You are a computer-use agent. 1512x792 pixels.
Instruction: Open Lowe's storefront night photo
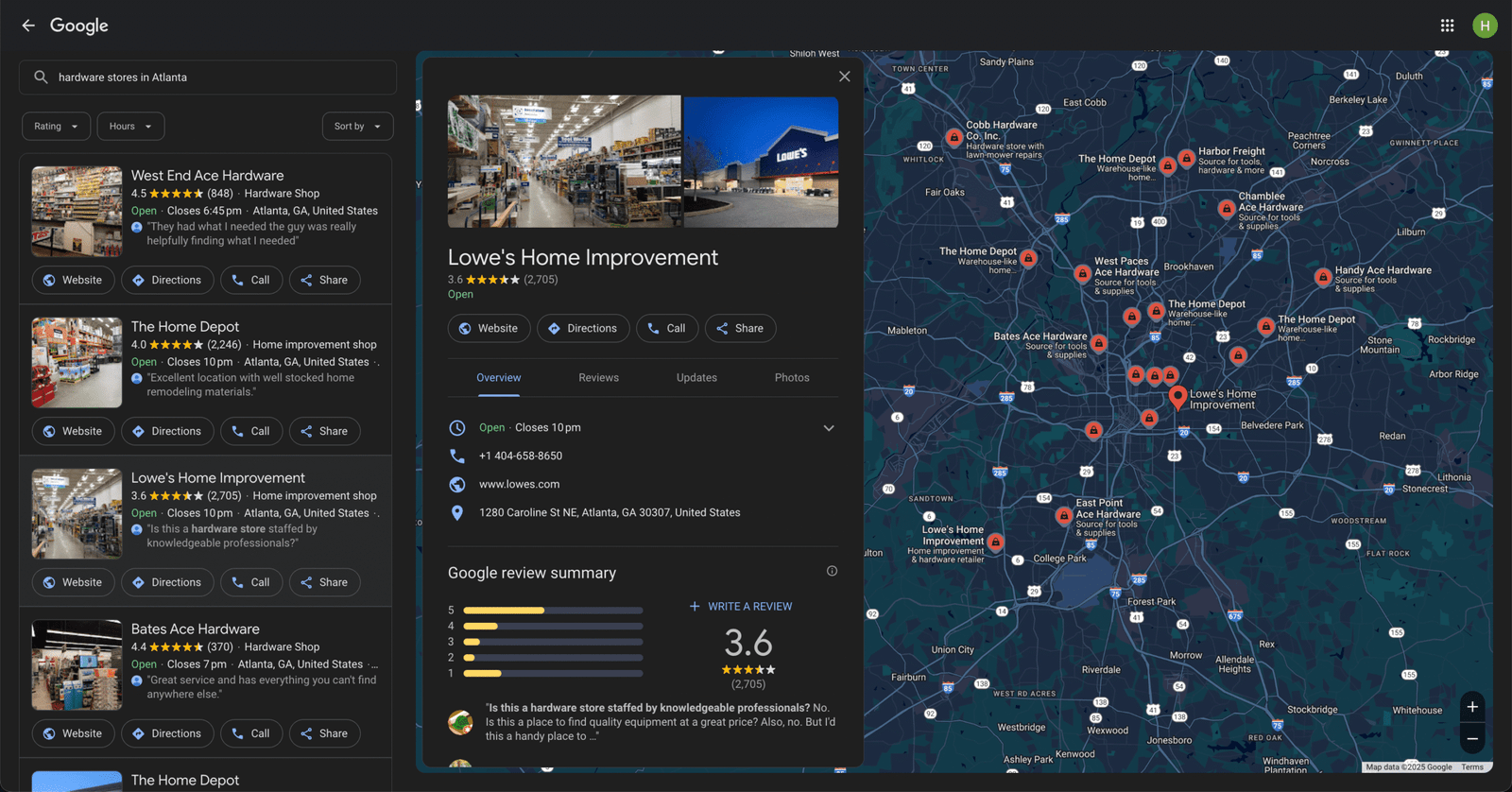761,162
